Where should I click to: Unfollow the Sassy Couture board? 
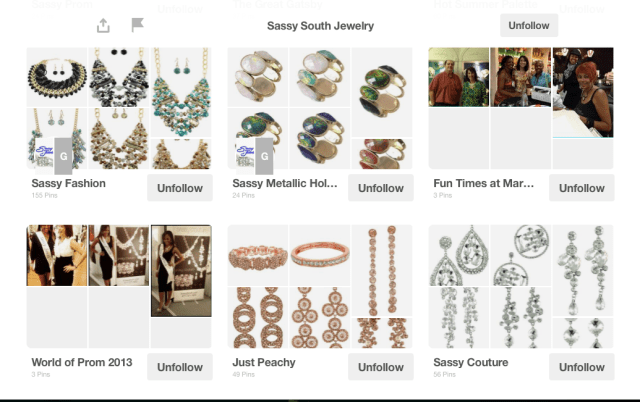(582, 367)
